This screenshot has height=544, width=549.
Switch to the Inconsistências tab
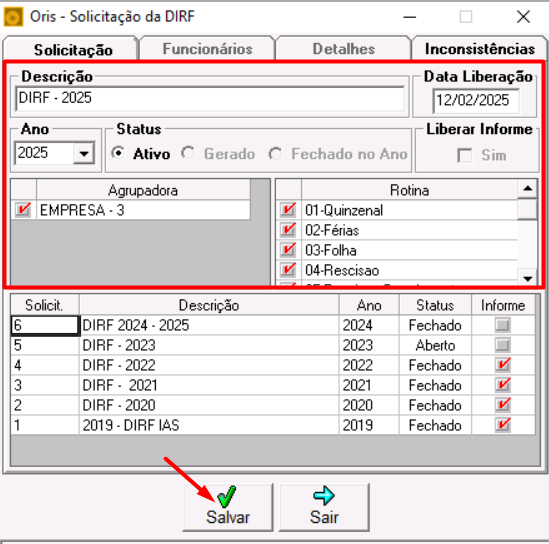[x=479, y=48]
